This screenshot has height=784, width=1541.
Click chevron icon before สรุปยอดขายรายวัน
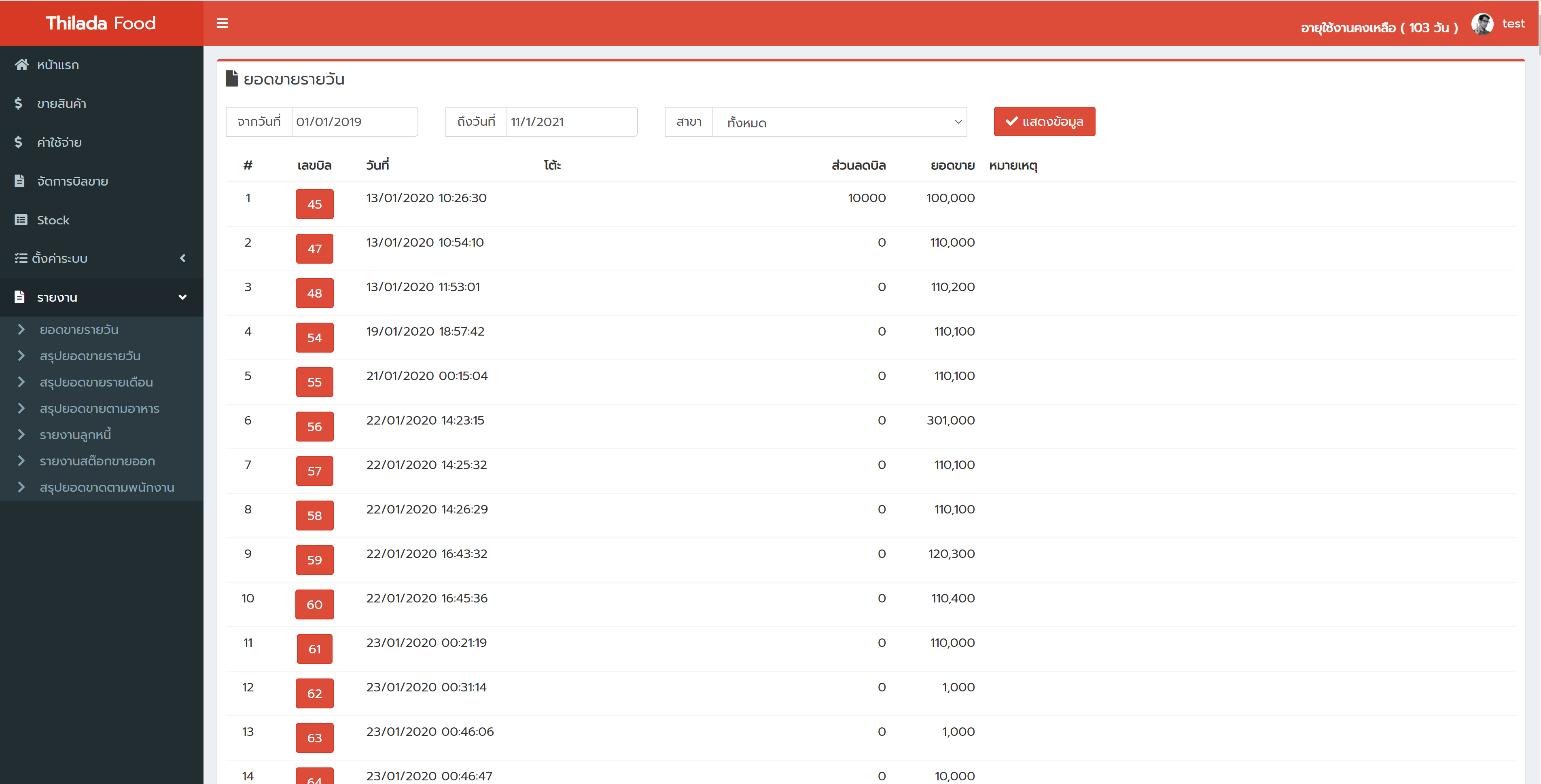(x=21, y=356)
